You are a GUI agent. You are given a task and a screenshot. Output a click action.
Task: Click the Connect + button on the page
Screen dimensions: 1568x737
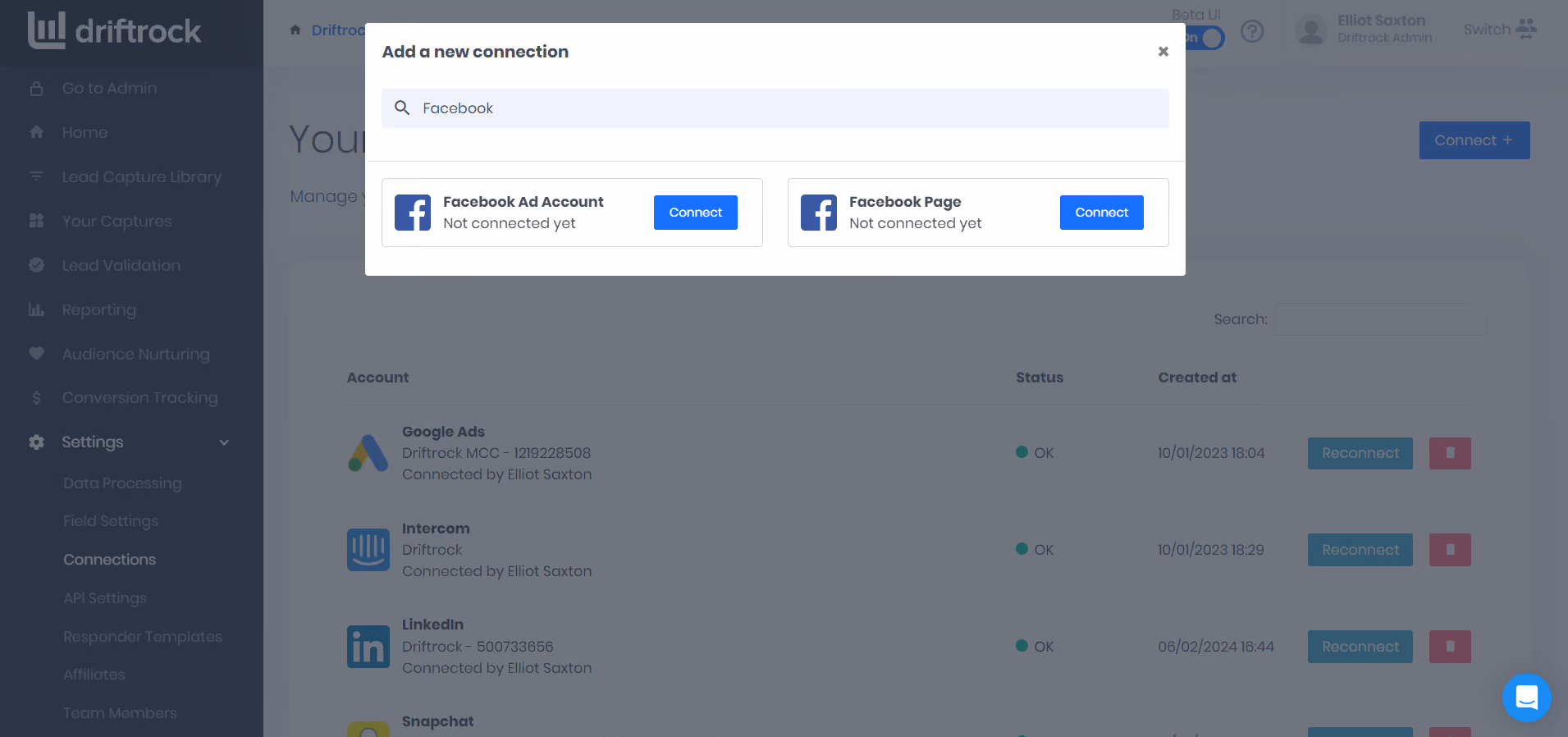1474,140
